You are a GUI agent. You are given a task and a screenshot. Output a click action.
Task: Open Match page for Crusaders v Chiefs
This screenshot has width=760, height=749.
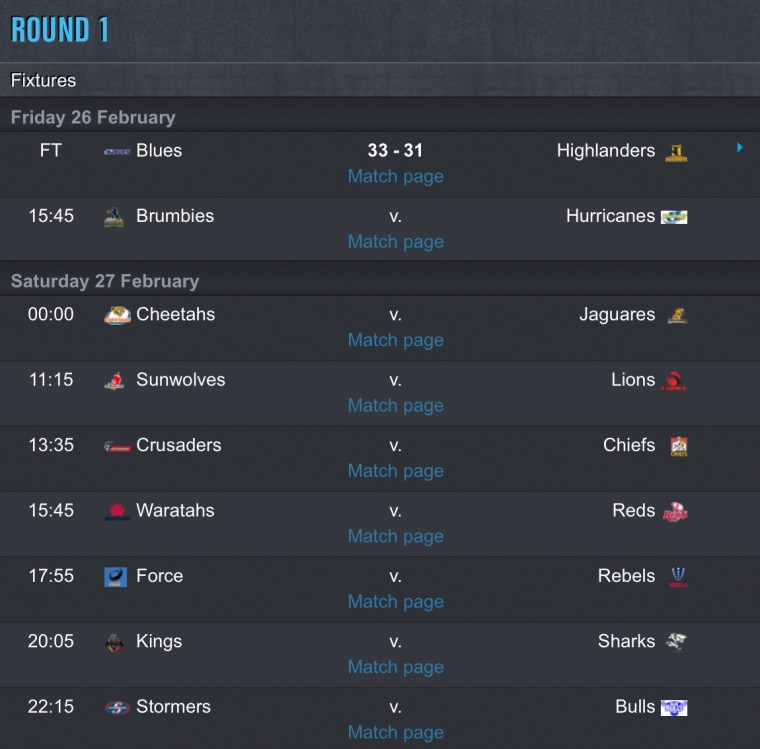[x=396, y=471]
